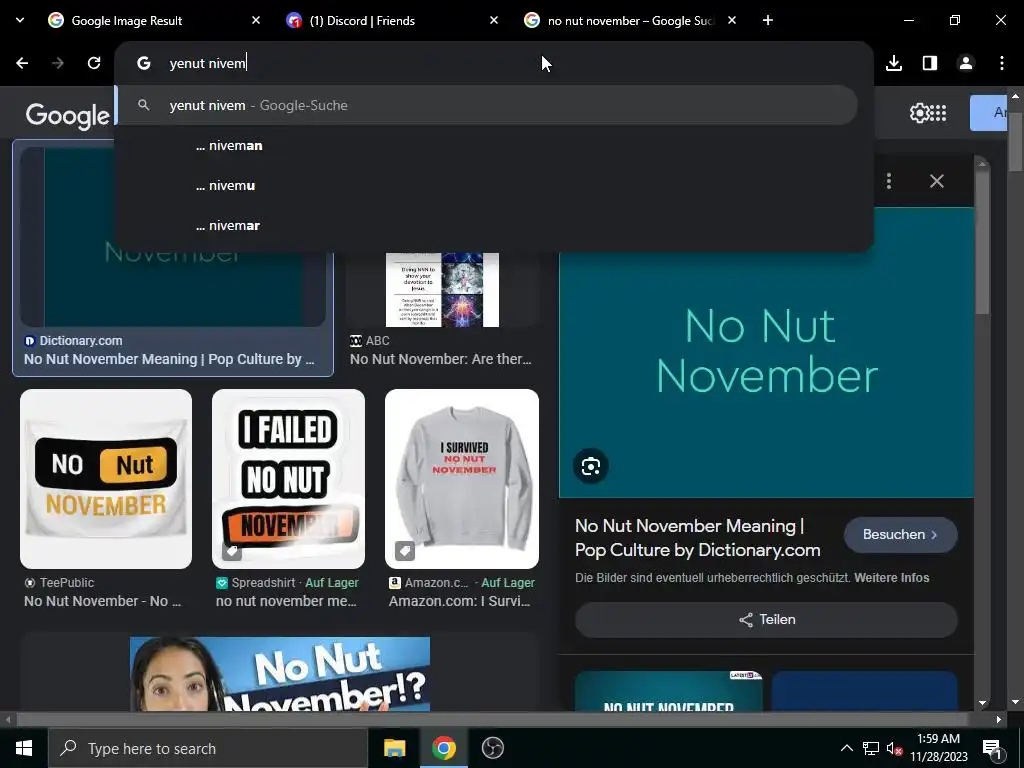The height and width of the screenshot is (768, 1024).
Task: Close the image preview panel
Action: 936,181
